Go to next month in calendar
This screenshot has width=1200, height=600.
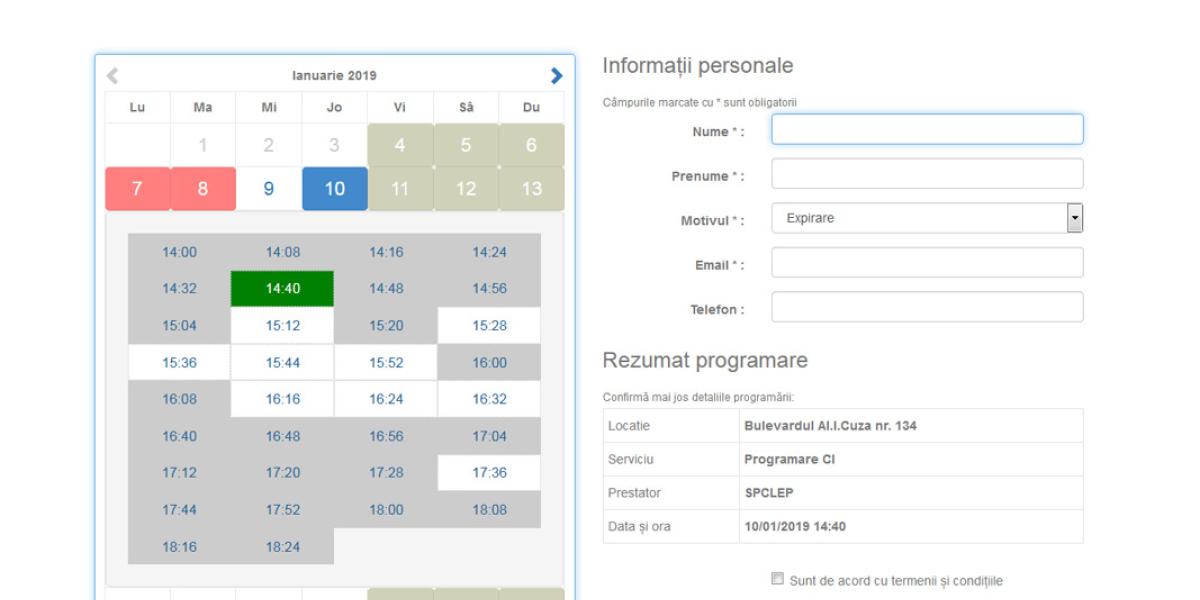tap(556, 76)
